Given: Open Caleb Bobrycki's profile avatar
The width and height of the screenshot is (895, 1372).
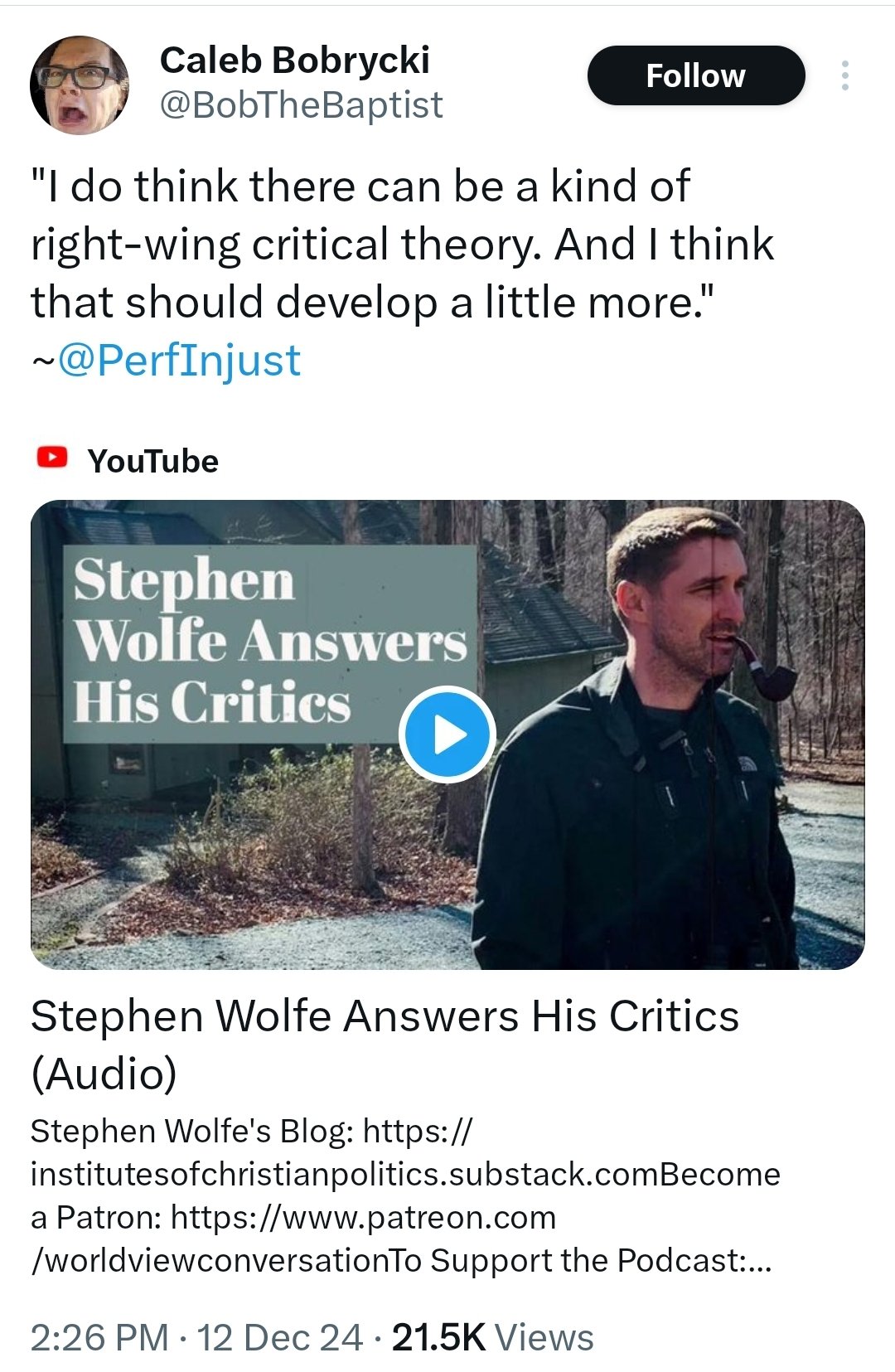Looking at the screenshot, I should click(80, 85).
